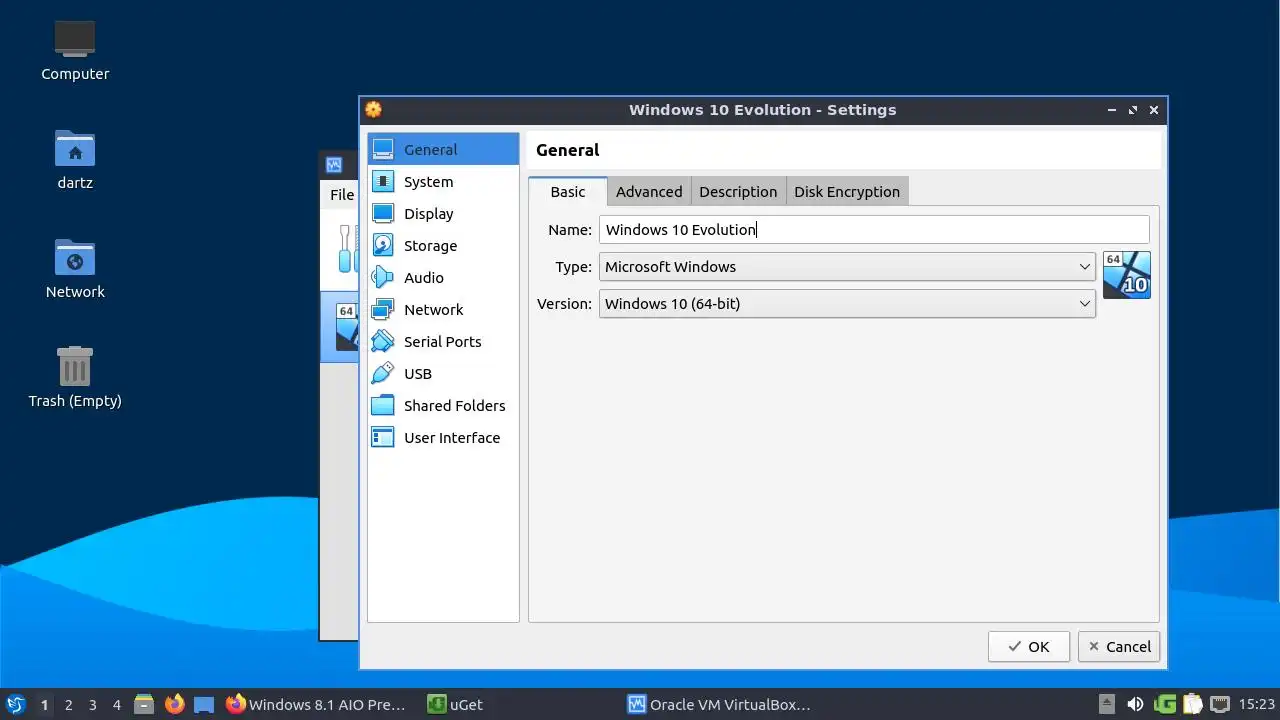Switch to the uGet taskbar window
Viewport: 1280px width, 720px height.
pos(456,704)
